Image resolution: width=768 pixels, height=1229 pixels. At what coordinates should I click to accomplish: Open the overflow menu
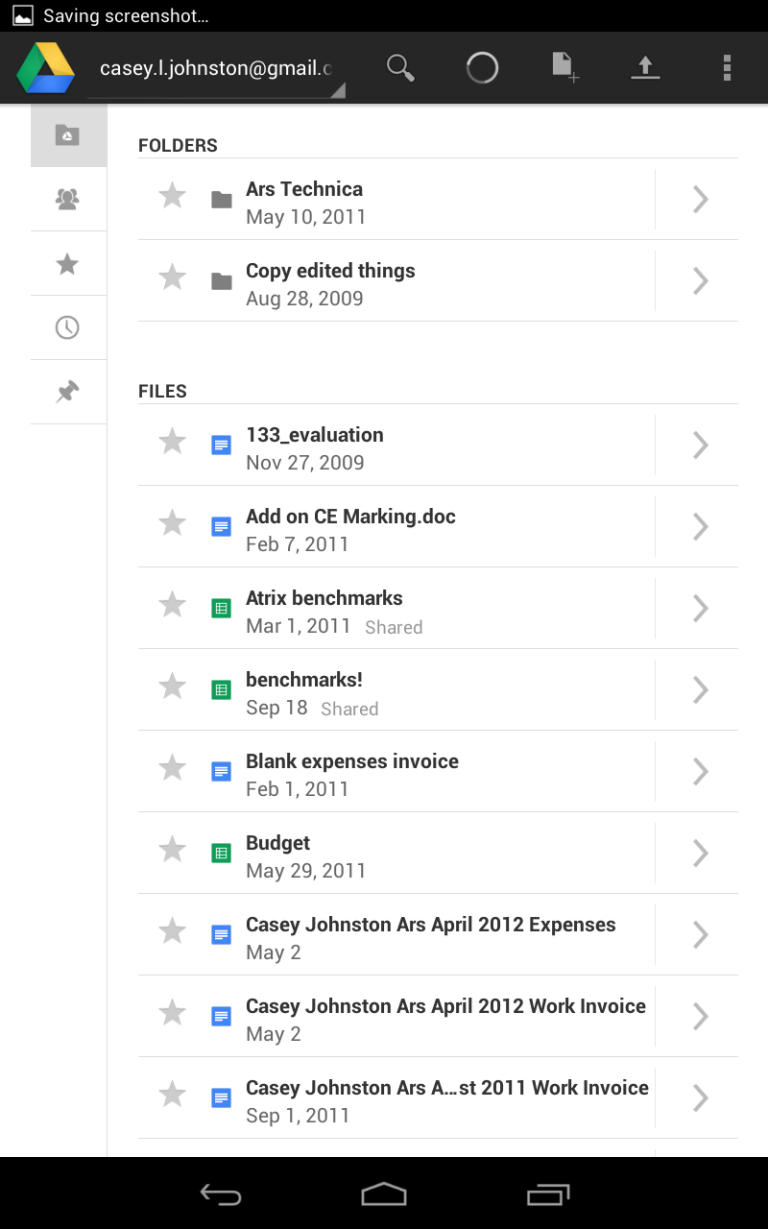coord(727,67)
